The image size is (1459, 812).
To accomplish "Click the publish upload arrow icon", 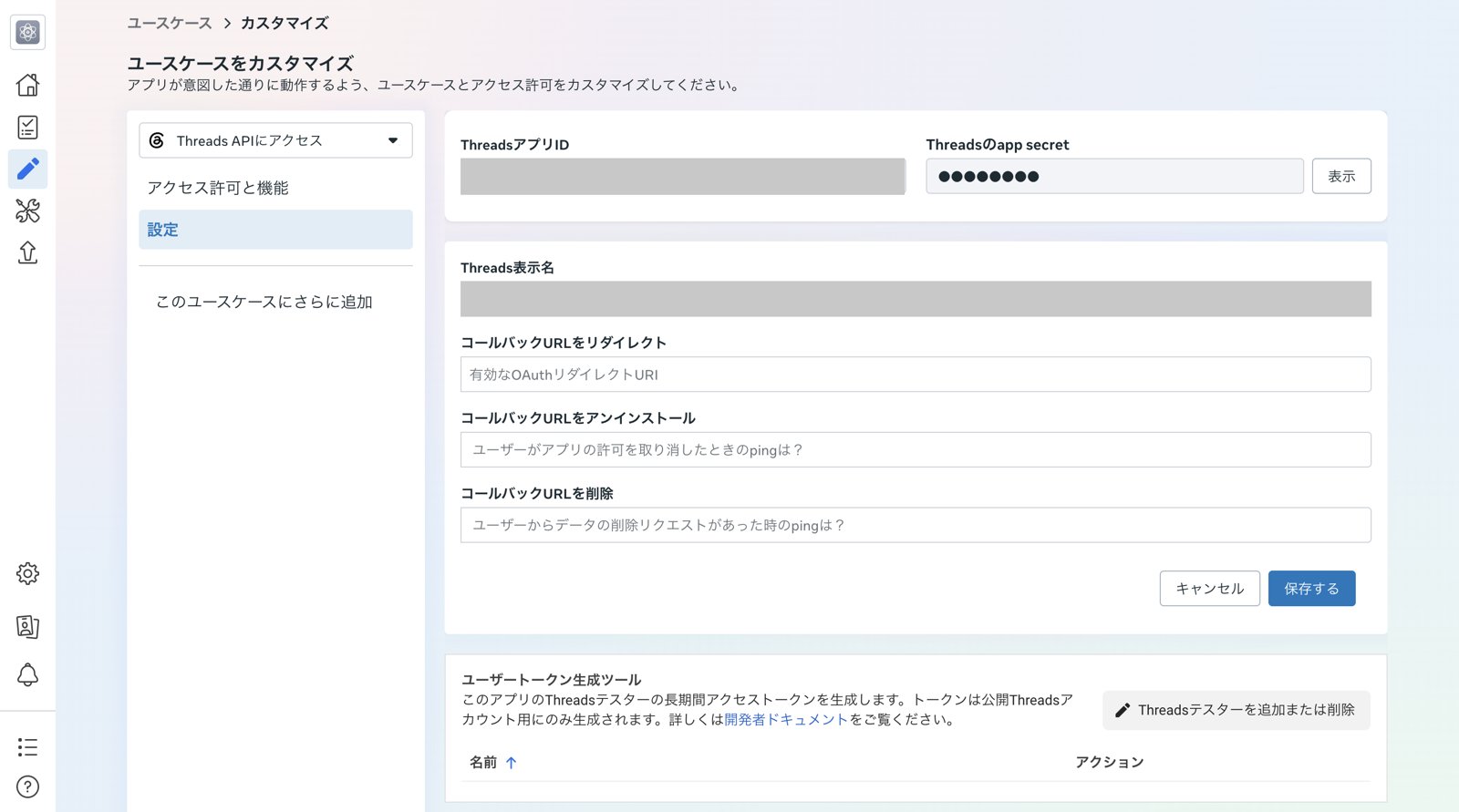I will click(x=27, y=252).
